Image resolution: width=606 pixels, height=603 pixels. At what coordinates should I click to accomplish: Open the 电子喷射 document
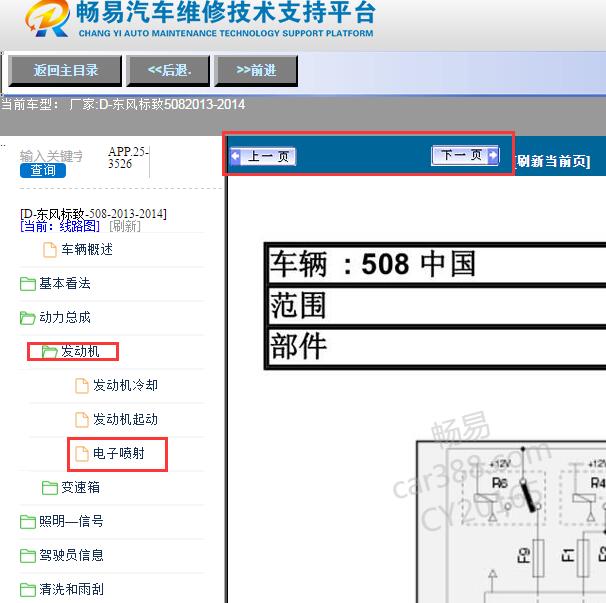pyautogui.click(x=118, y=453)
